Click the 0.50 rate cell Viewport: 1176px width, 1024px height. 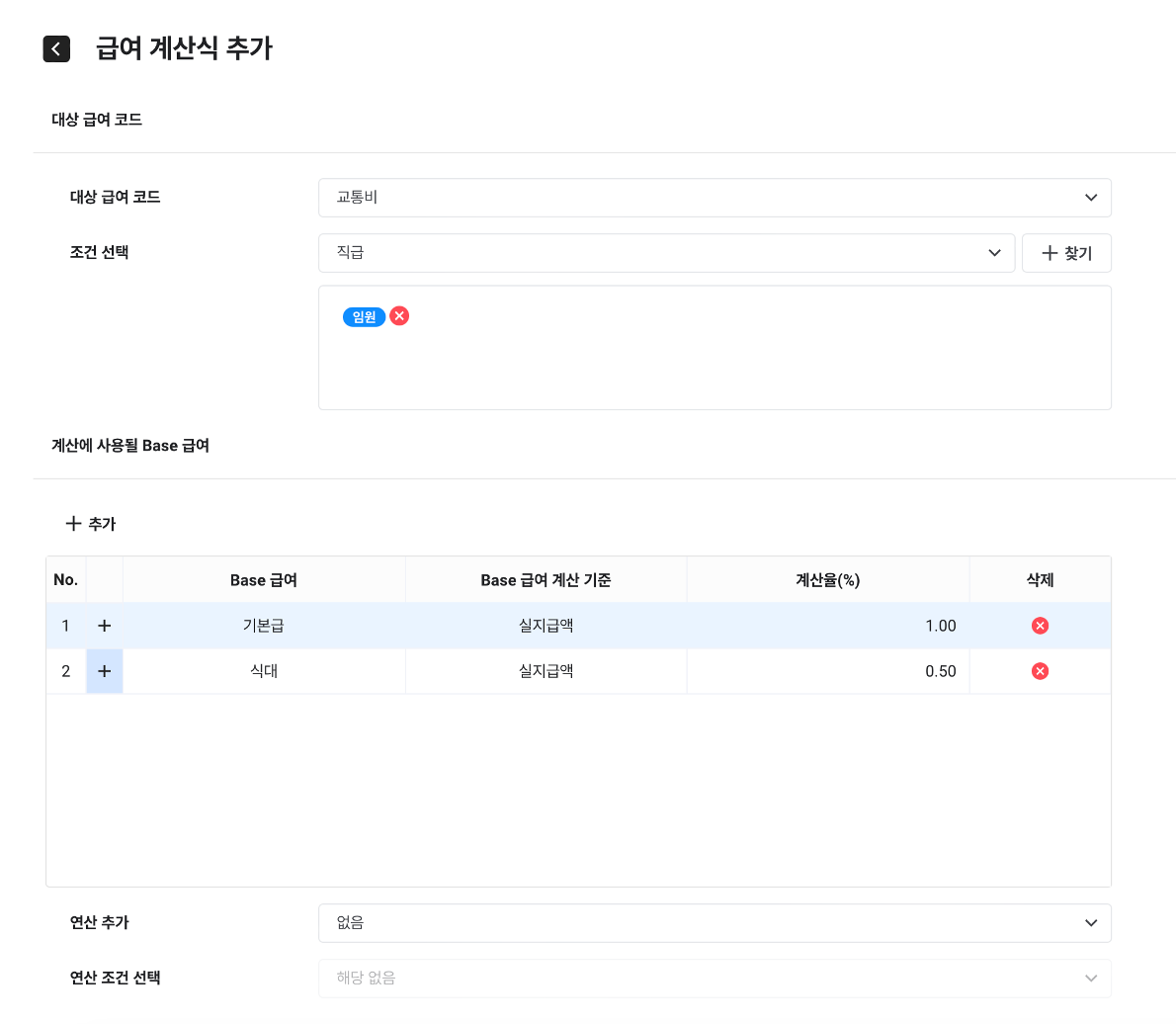828,671
